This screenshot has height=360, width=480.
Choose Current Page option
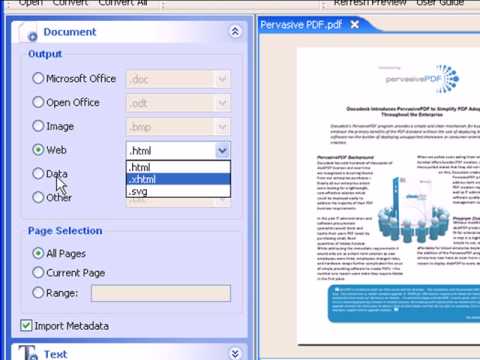click(38, 273)
